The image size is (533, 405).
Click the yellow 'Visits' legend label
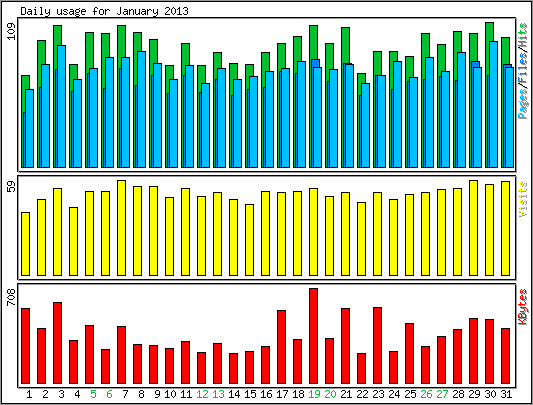pos(523,199)
